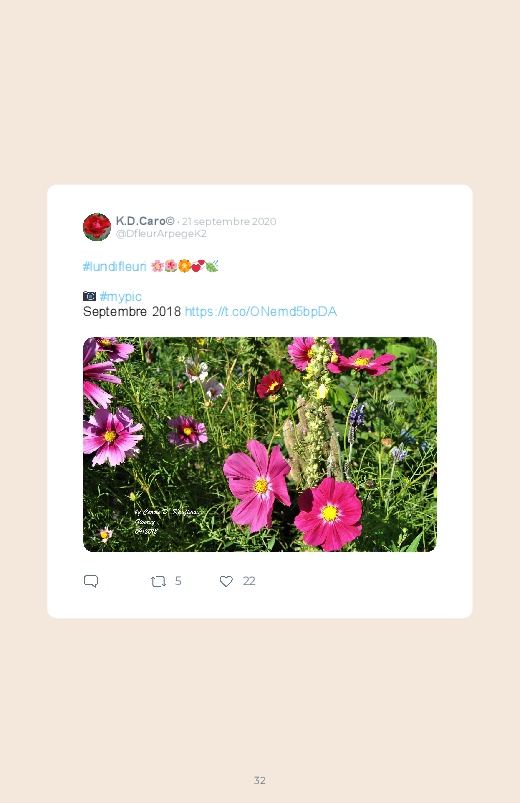Click the cherry blossom emoji after #lundifleuri

(157, 266)
